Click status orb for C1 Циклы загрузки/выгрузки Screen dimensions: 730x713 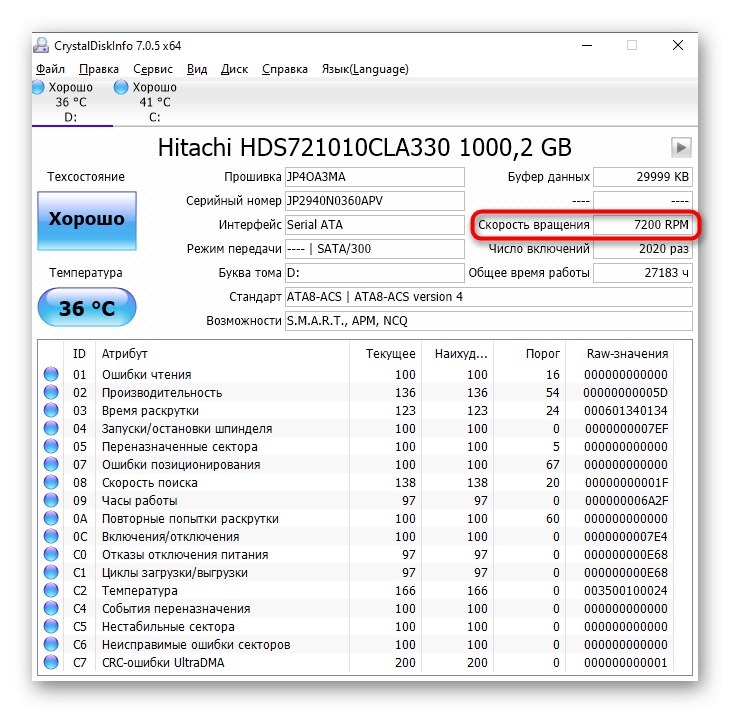click(x=51, y=572)
